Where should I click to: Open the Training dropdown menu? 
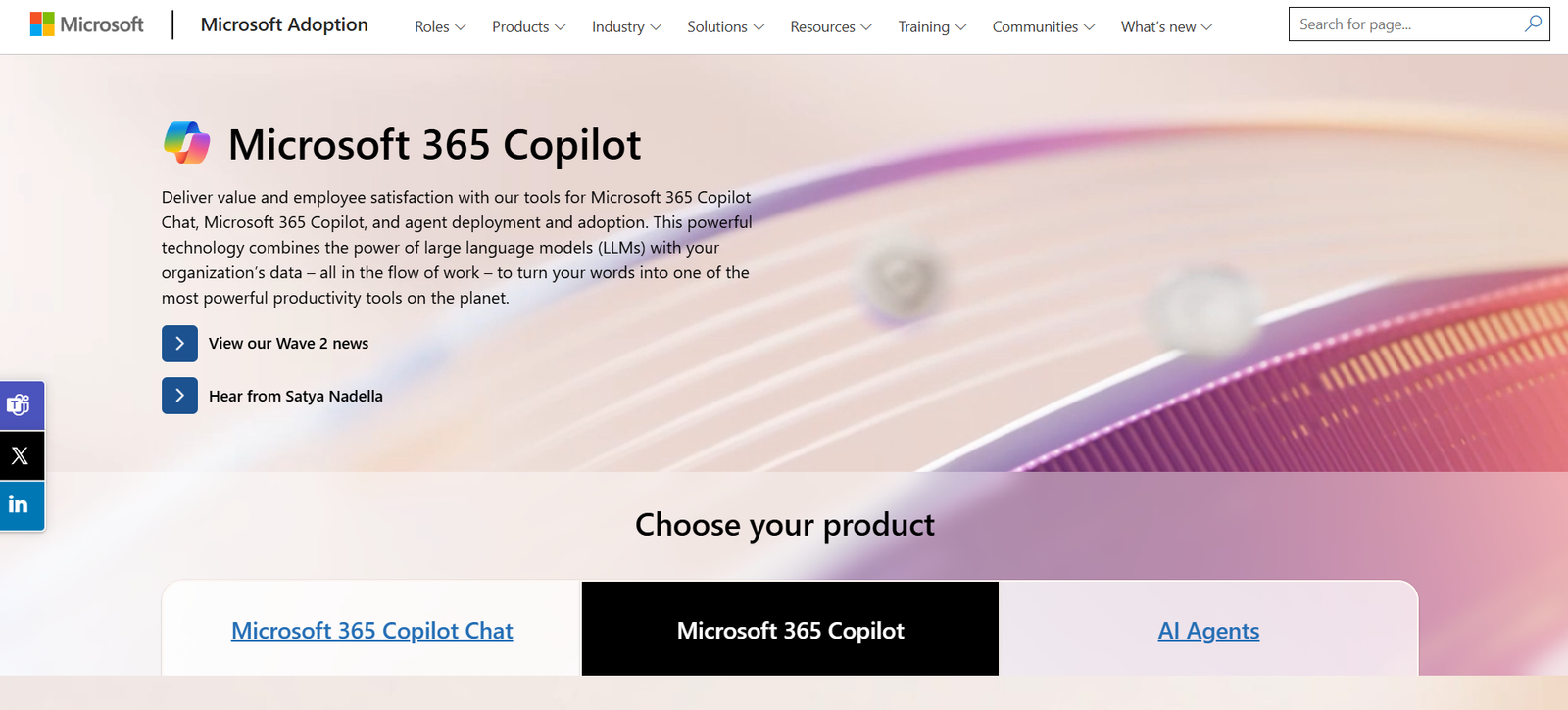point(932,27)
